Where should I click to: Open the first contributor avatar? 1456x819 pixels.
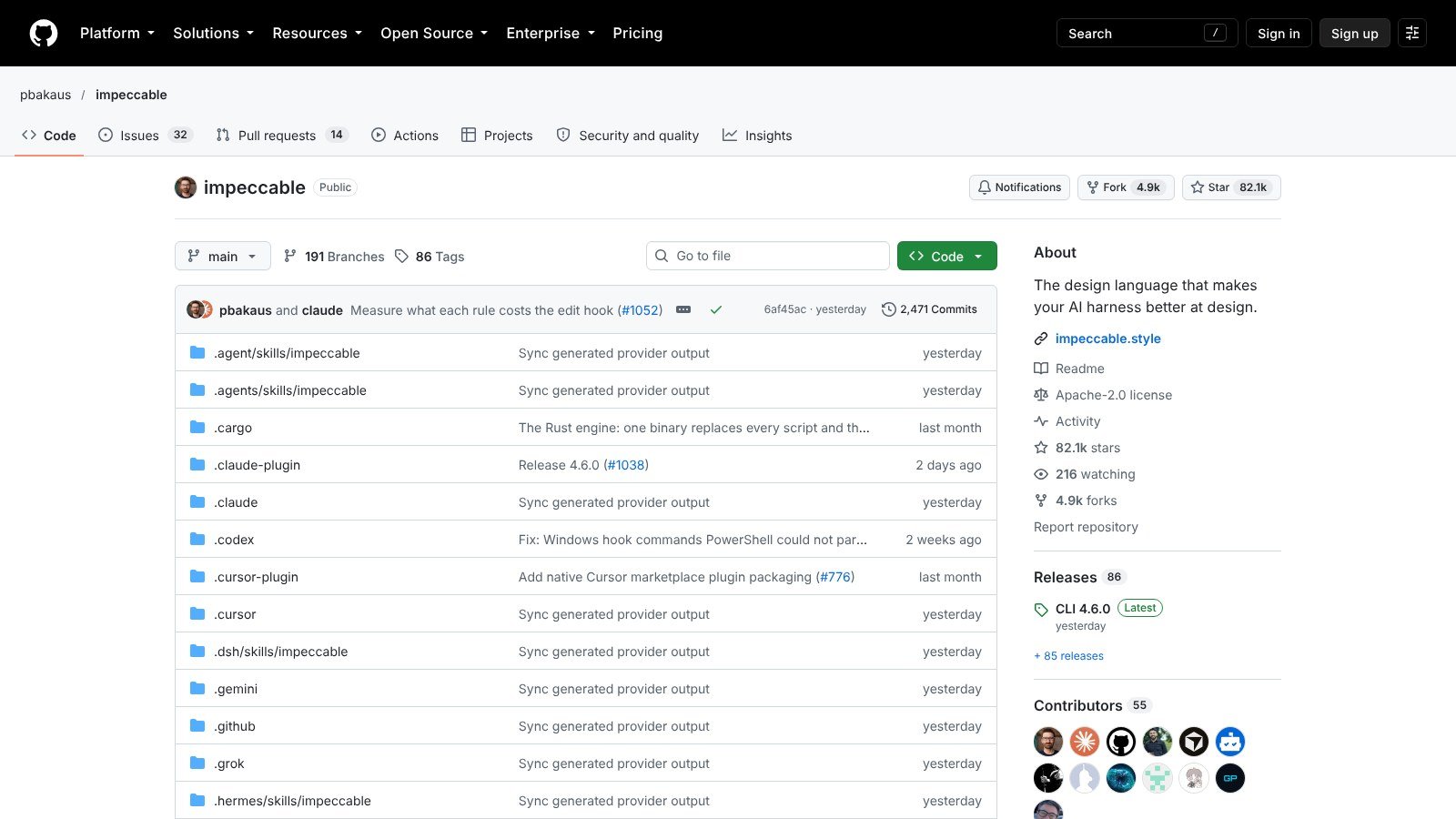(x=1048, y=742)
